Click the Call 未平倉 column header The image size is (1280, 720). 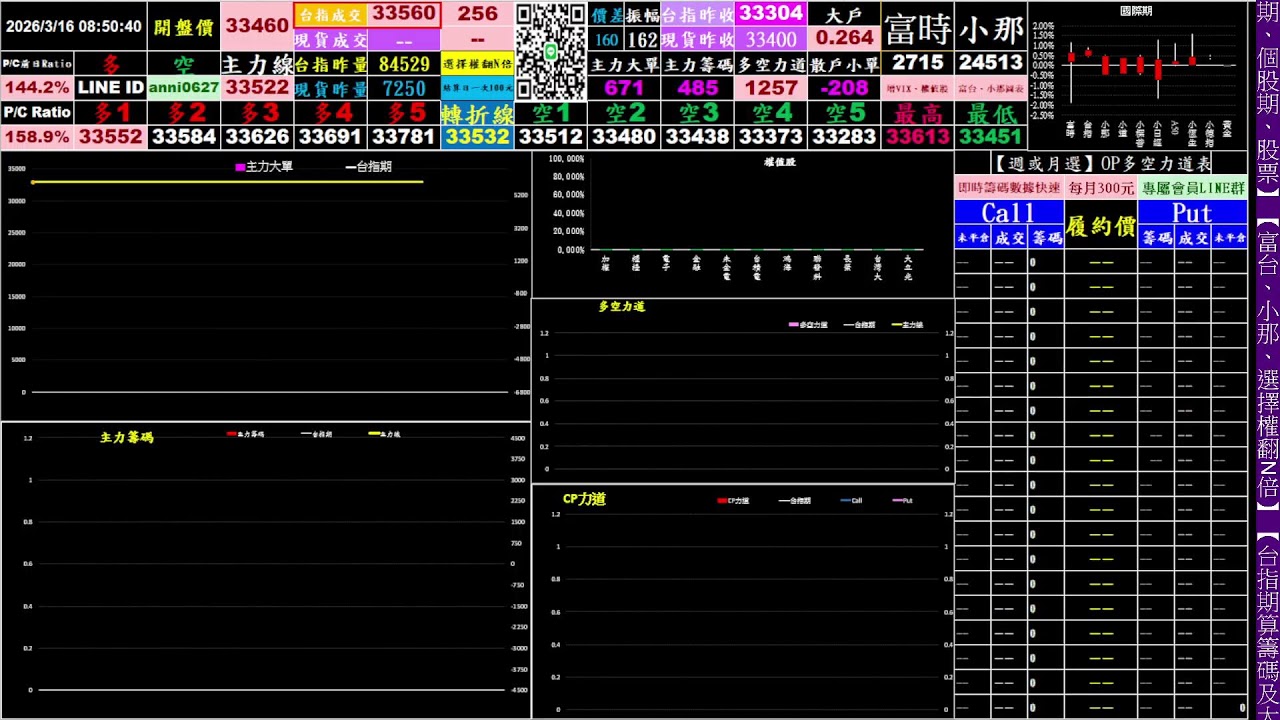click(973, 238)
